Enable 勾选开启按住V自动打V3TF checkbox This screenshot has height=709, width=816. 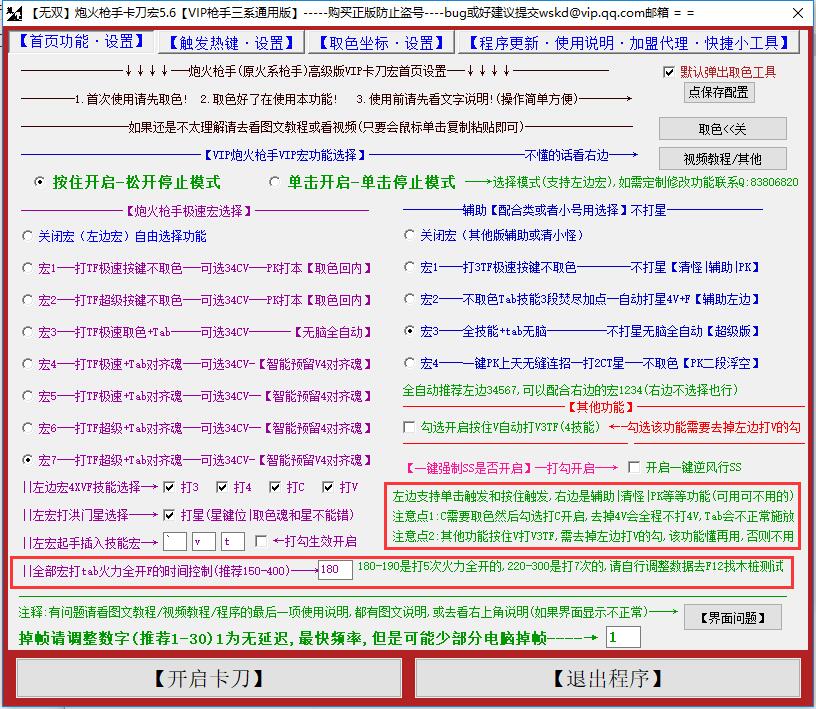(409, 428)
